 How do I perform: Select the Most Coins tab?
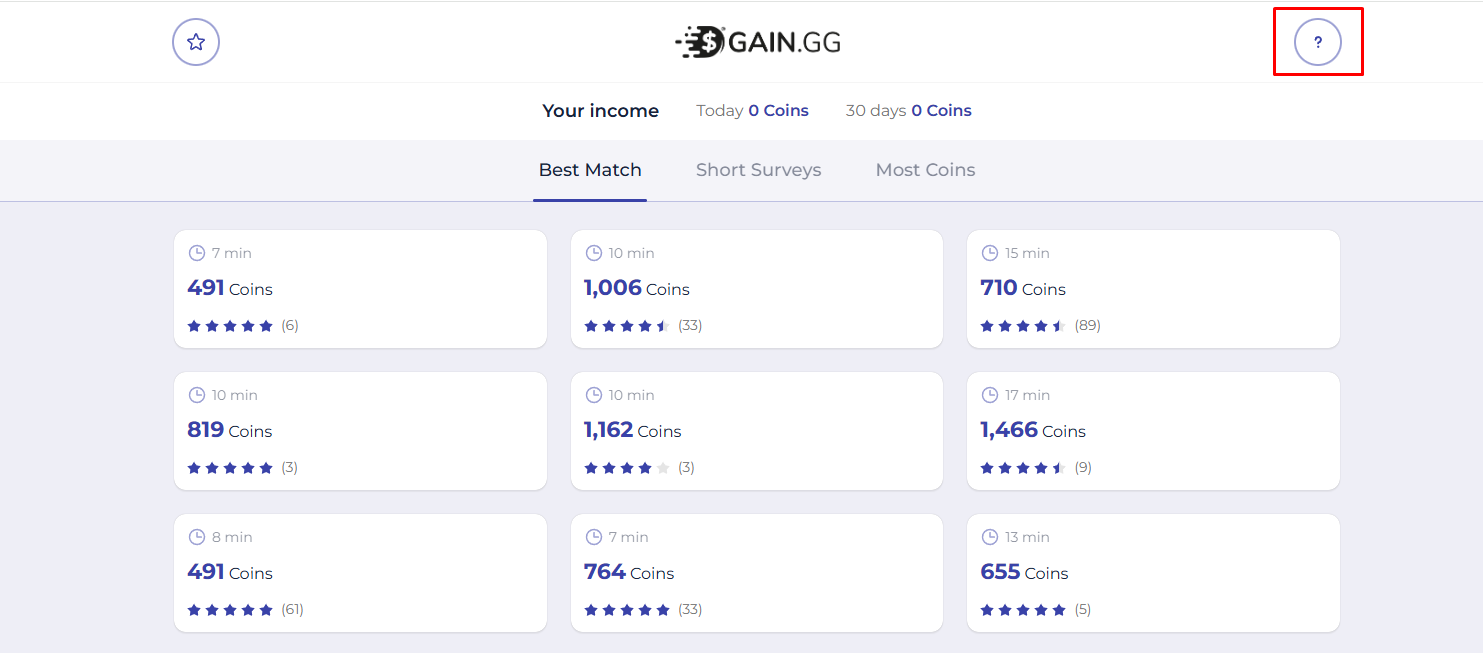pos(925,170)
